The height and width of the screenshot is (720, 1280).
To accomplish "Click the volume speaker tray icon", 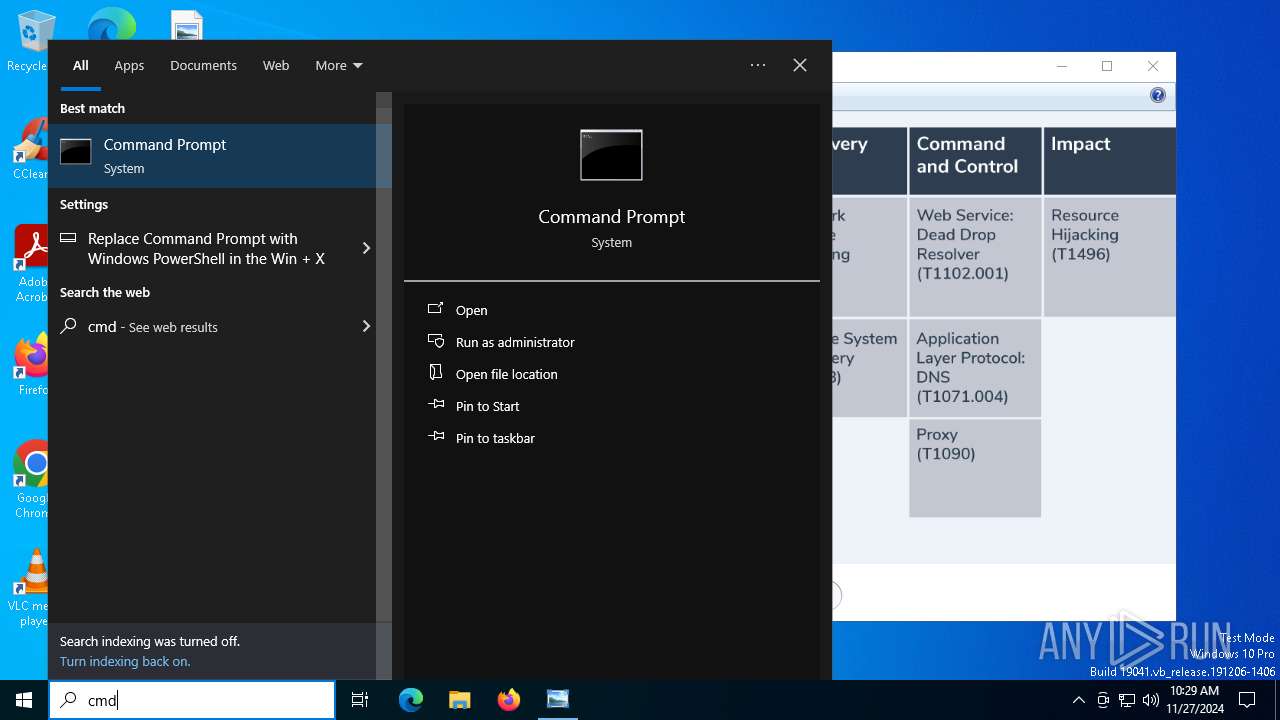I will tap(1151, 700).
